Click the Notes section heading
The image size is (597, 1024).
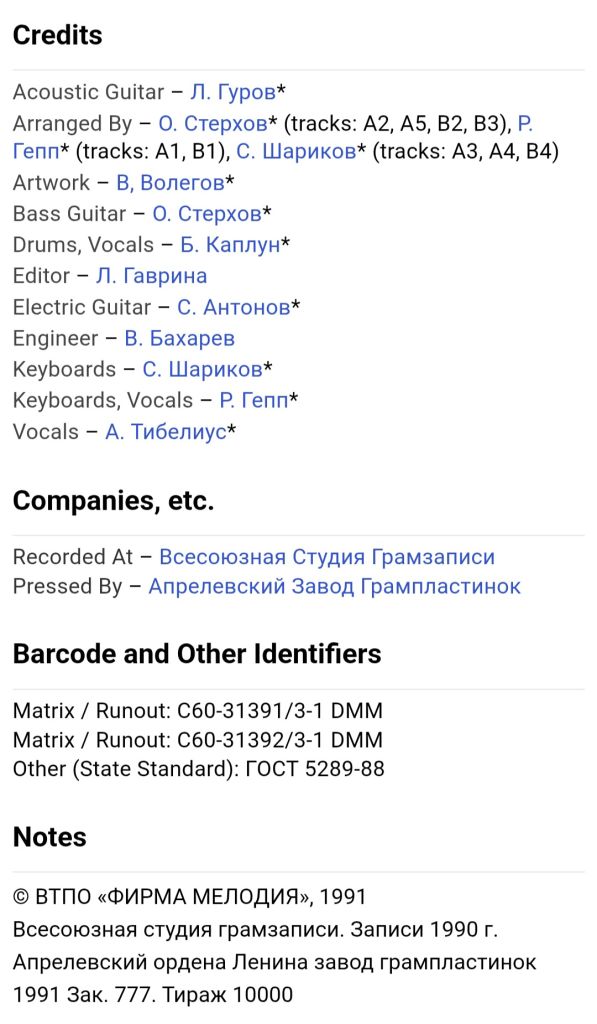coord(50,837)
